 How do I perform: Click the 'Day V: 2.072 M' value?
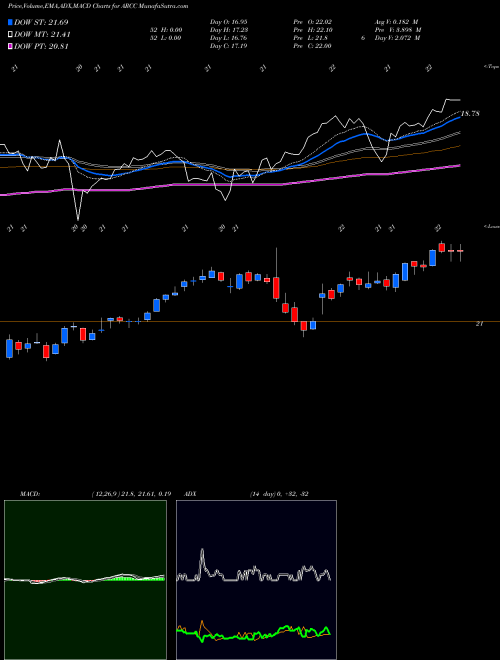pos(399,38)
